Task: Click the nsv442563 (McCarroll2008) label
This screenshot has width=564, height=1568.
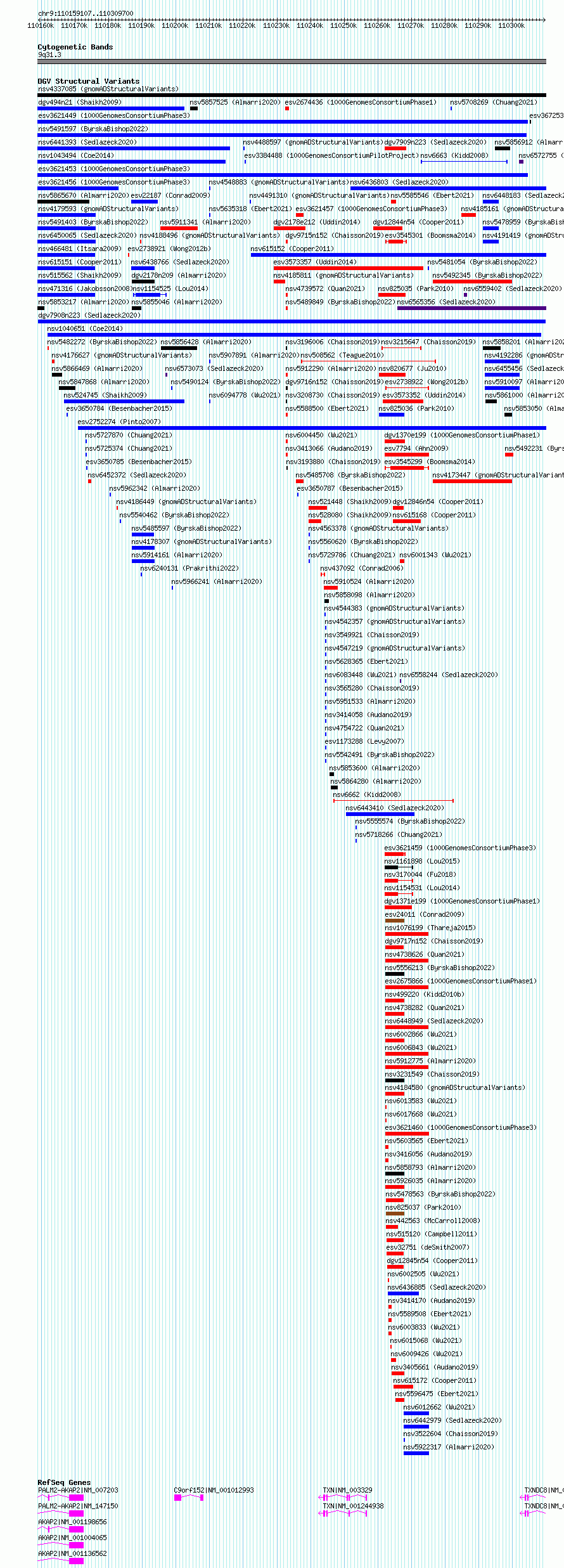Action: tap(433, 1221)
